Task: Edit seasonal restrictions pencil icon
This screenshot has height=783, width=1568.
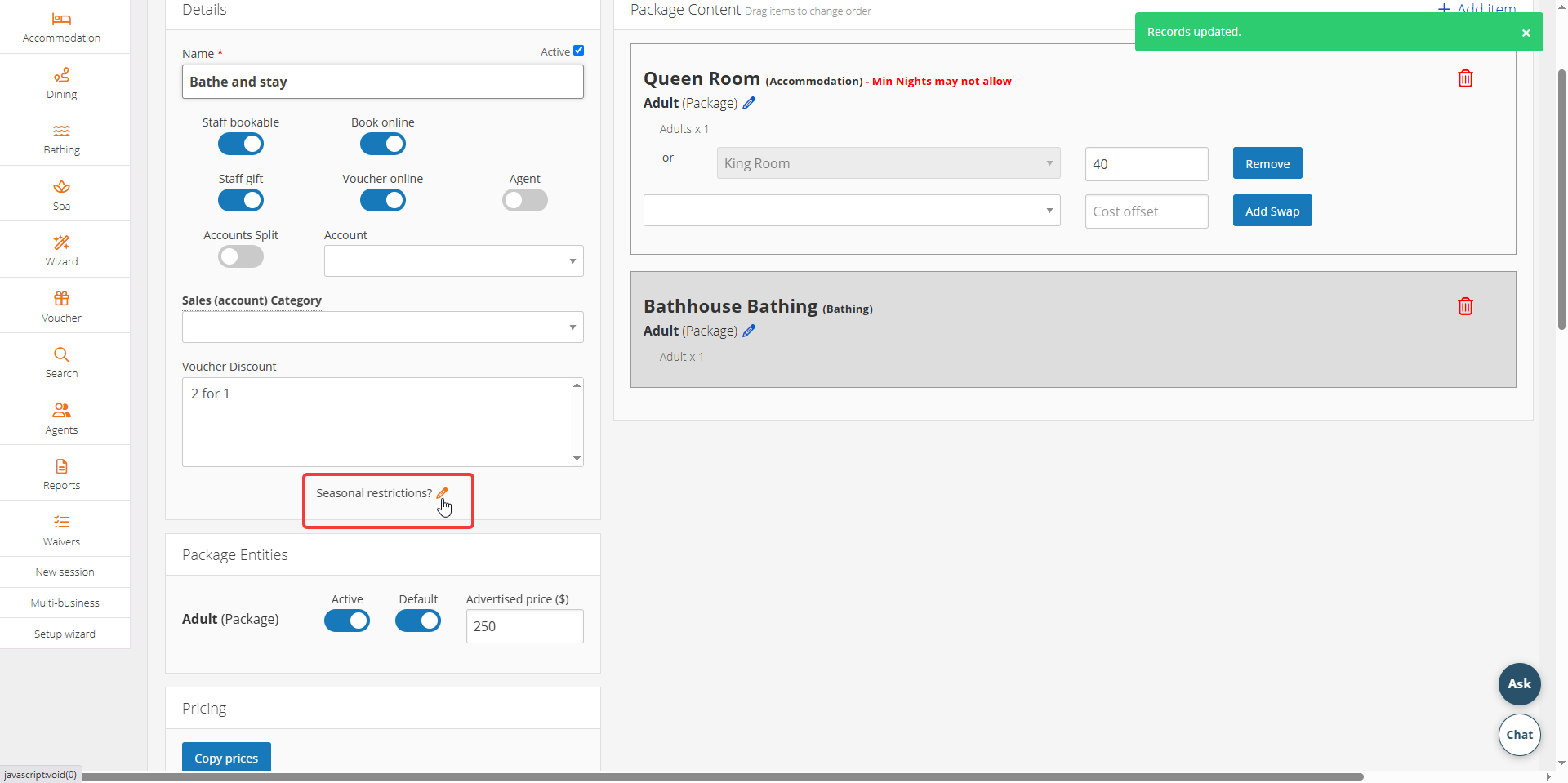Action: coord(442,493)
